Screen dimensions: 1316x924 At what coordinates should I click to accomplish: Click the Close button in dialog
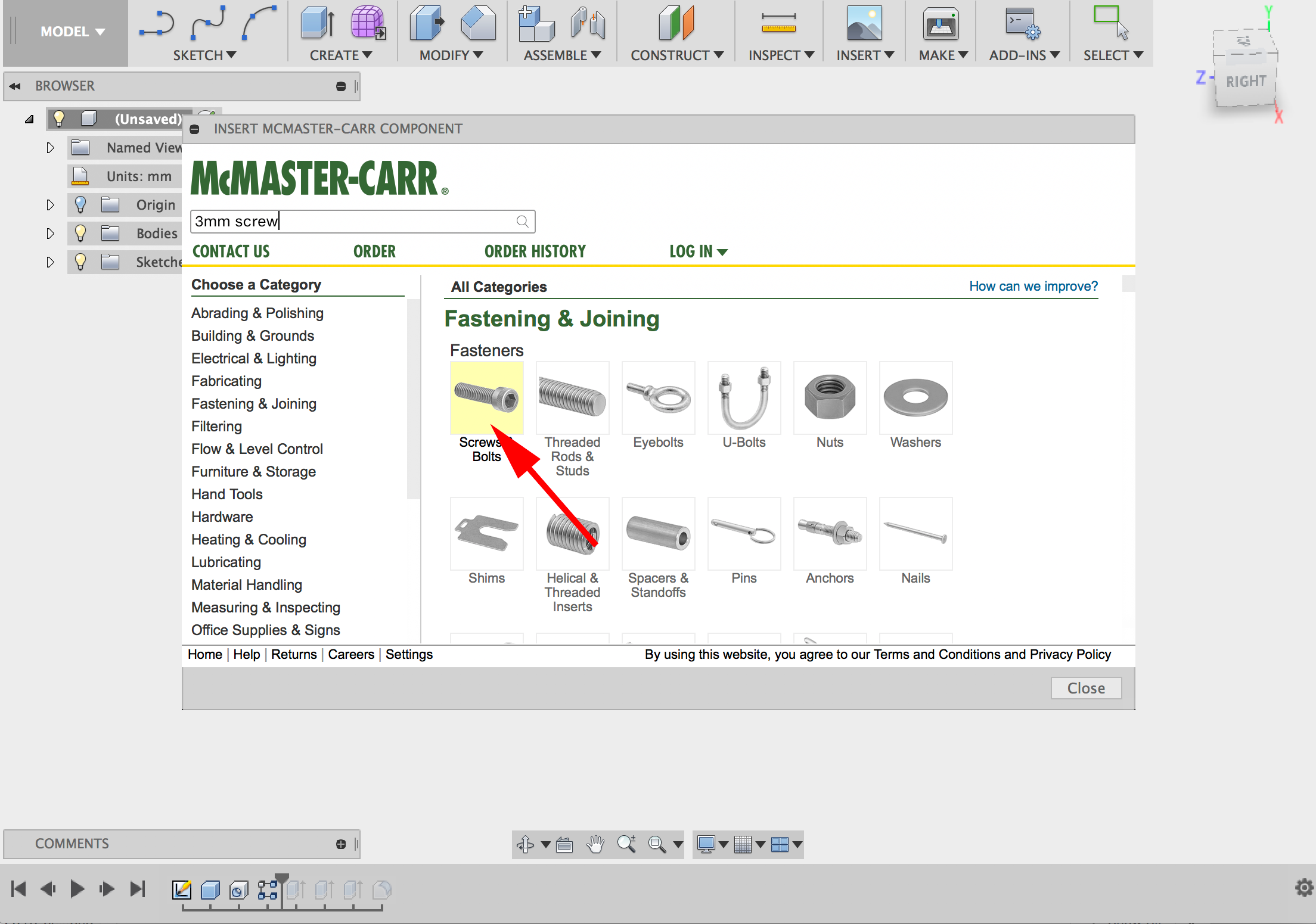[x=1086, y=688]
